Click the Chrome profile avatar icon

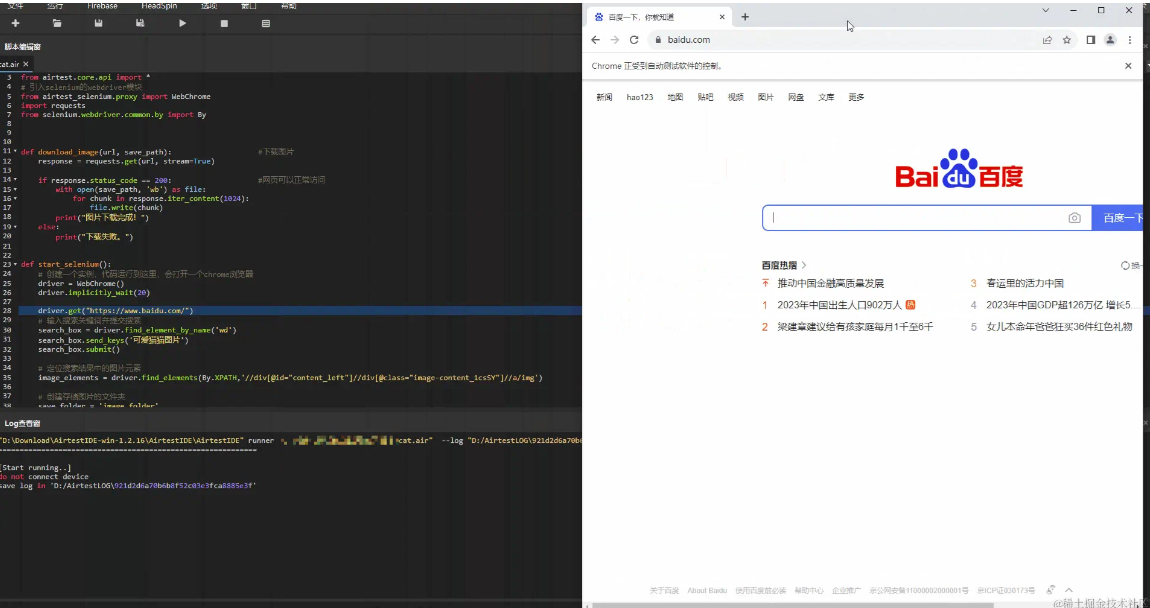coord(1110,40)
